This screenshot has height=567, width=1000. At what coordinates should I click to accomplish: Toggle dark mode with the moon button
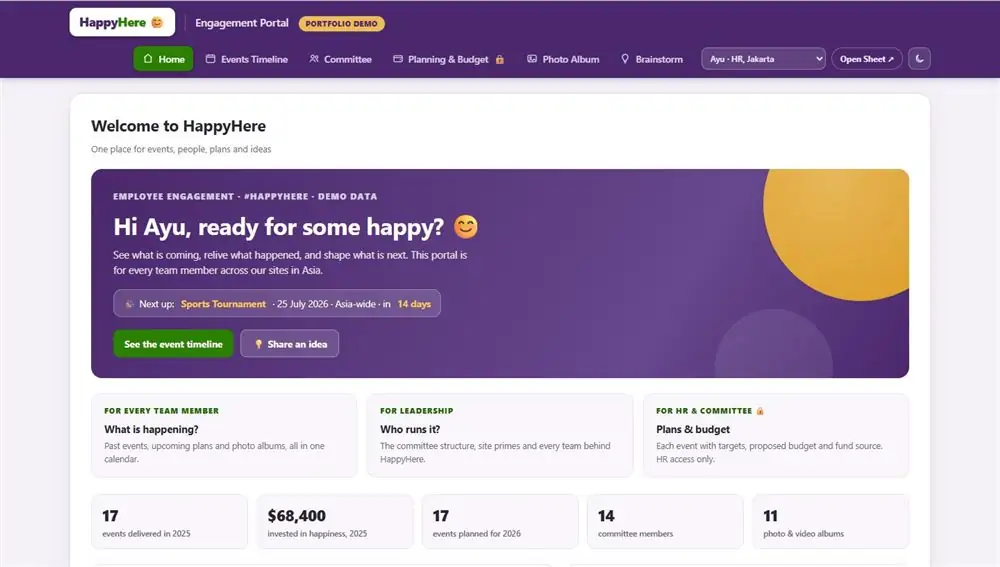point(919,59)
